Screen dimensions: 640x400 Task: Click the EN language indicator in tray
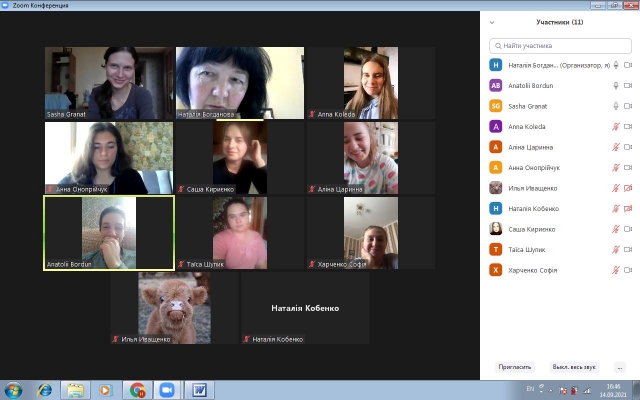coord(530,389)
